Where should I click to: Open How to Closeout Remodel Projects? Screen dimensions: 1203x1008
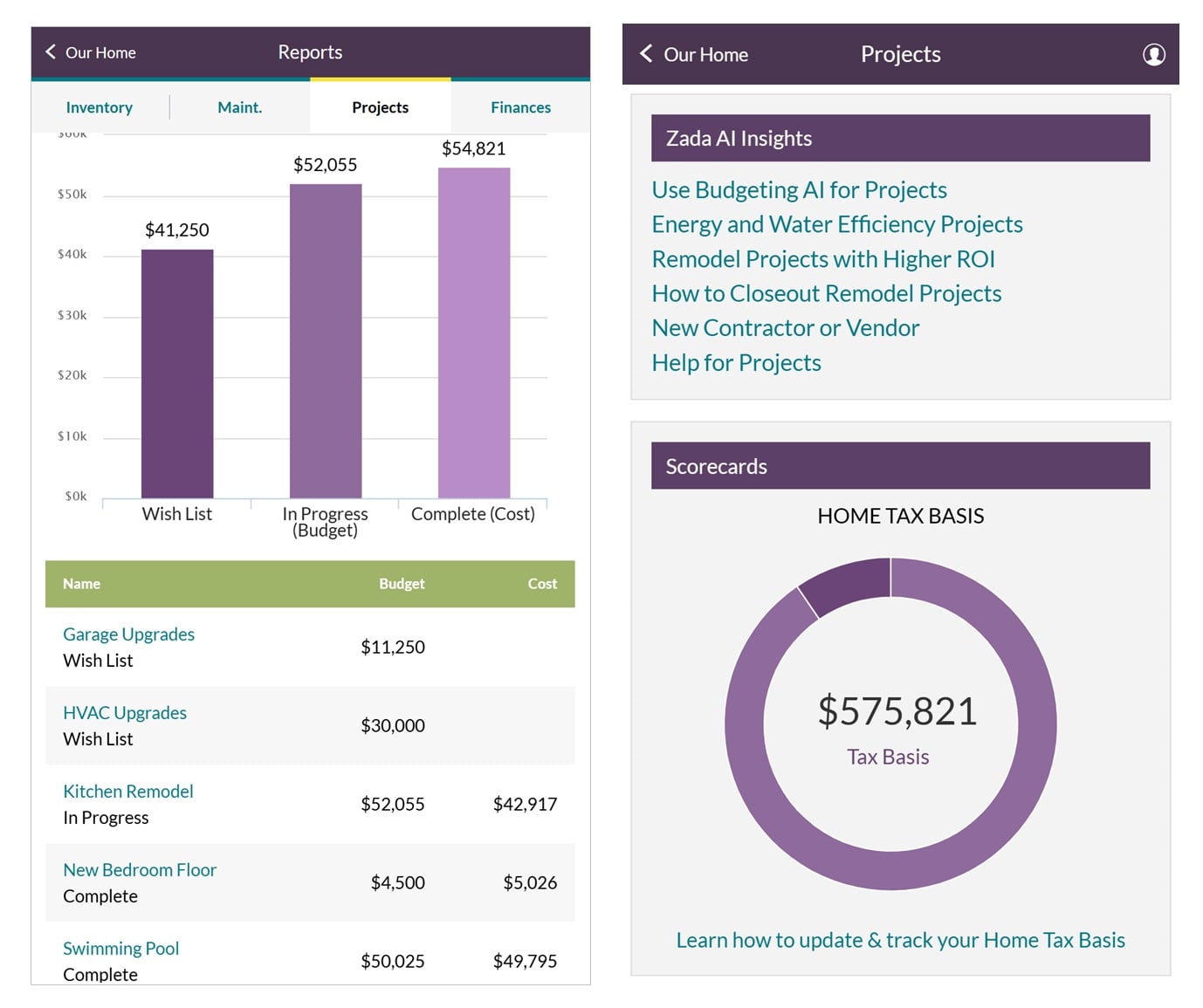tap(826, 293)
